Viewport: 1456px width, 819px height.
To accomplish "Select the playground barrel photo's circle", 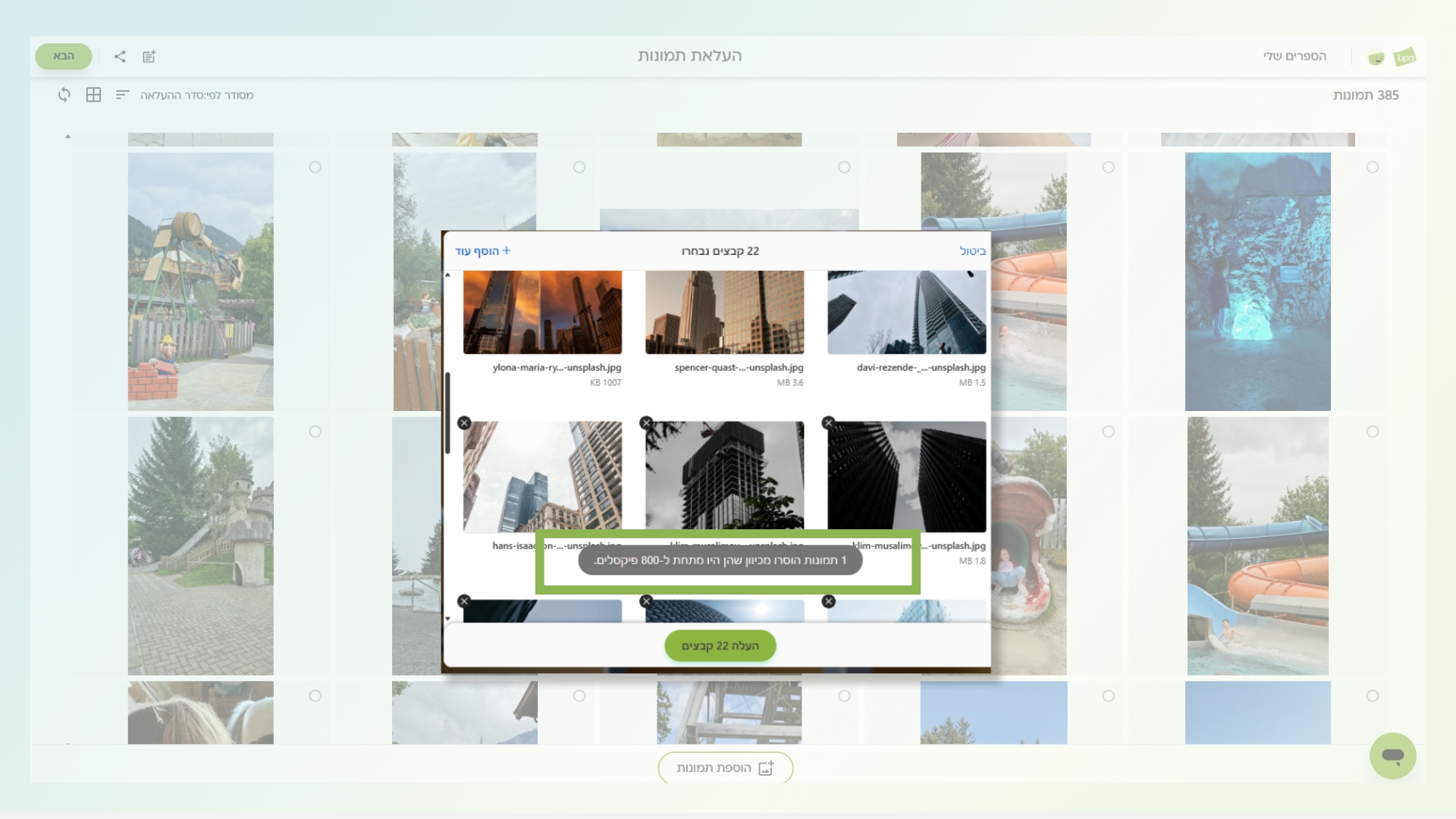I will (315, 167).
